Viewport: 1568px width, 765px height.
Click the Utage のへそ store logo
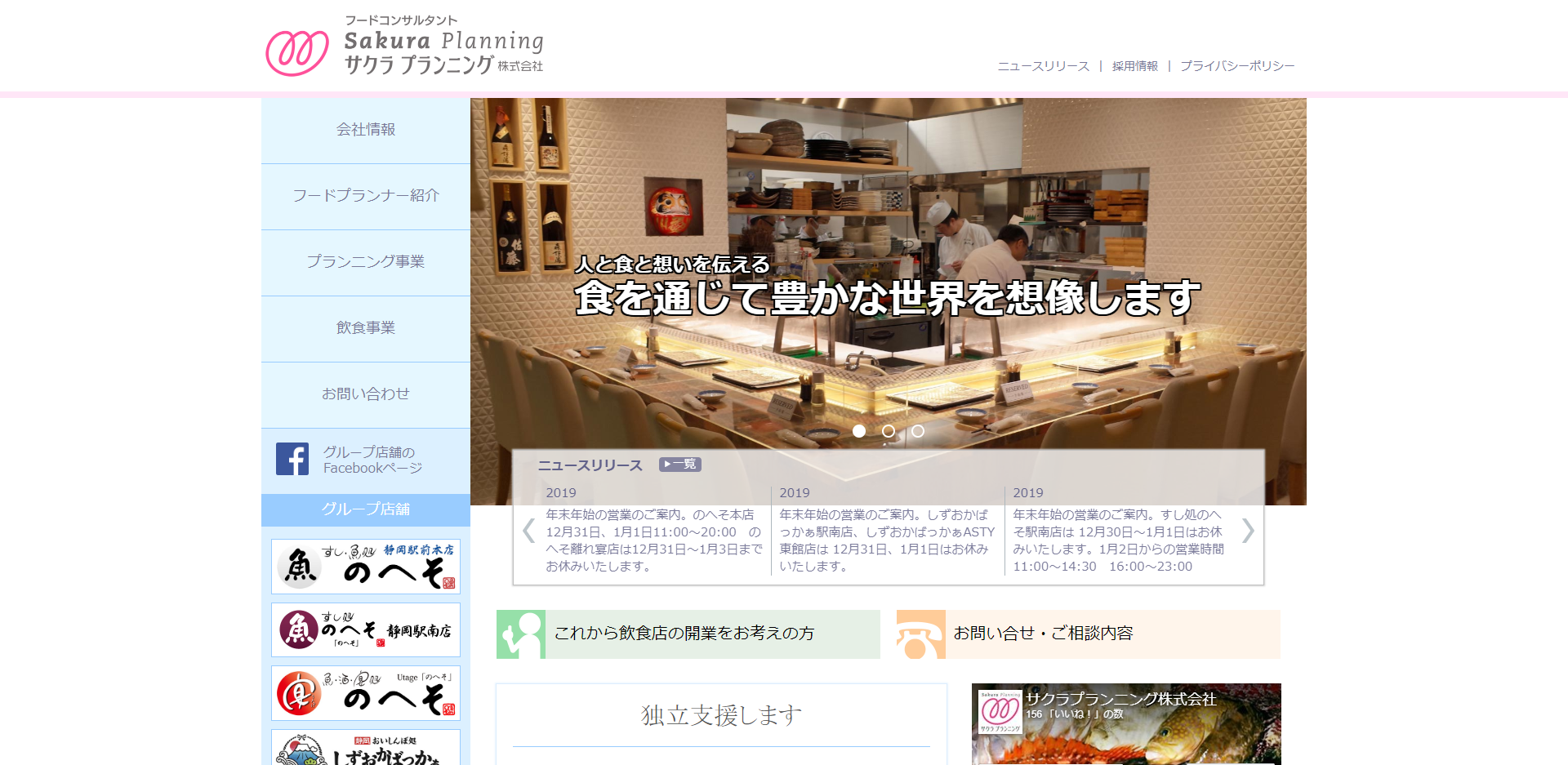pyautogui.click(x=365, y=692)
